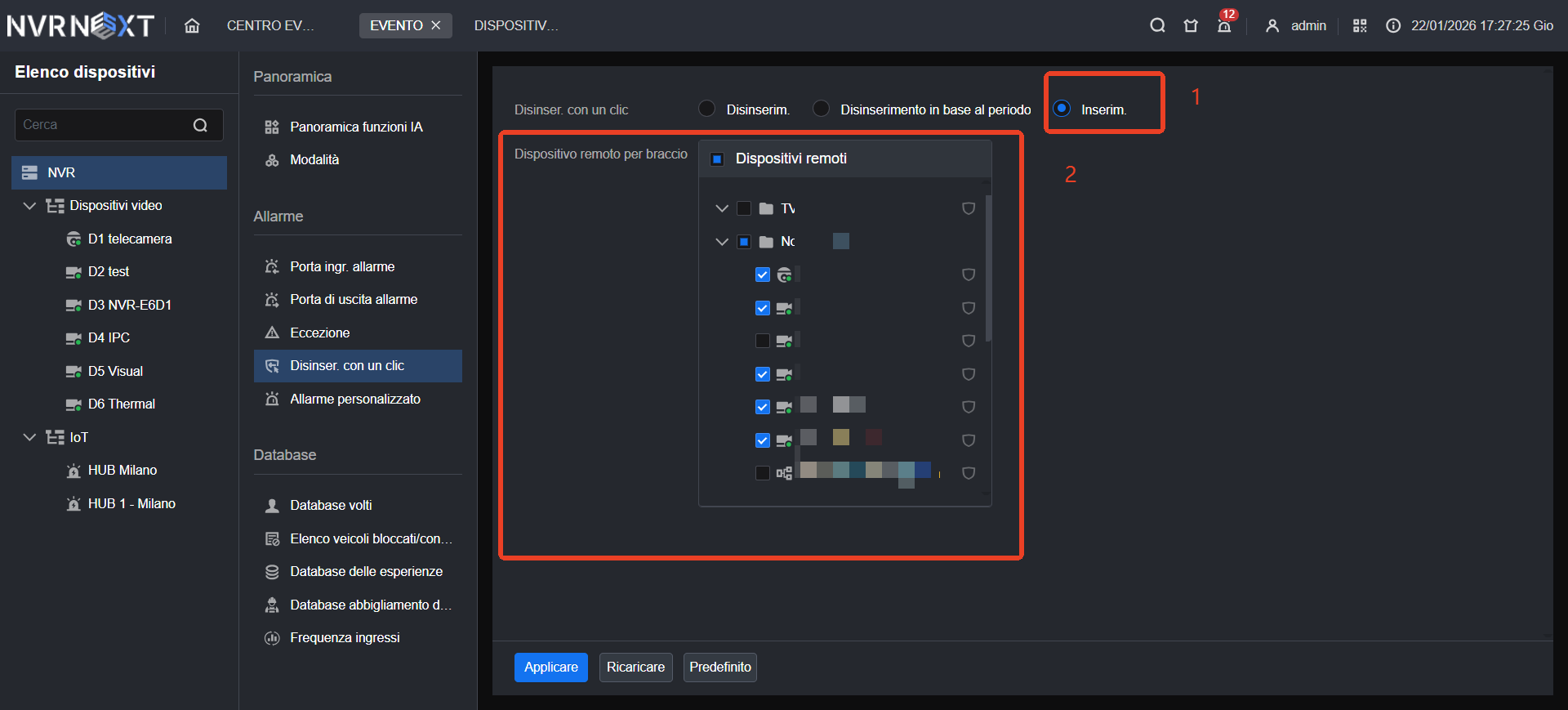Open the admin user account menu
This screenshot has height=710, width=1568.
[1296, 25]
